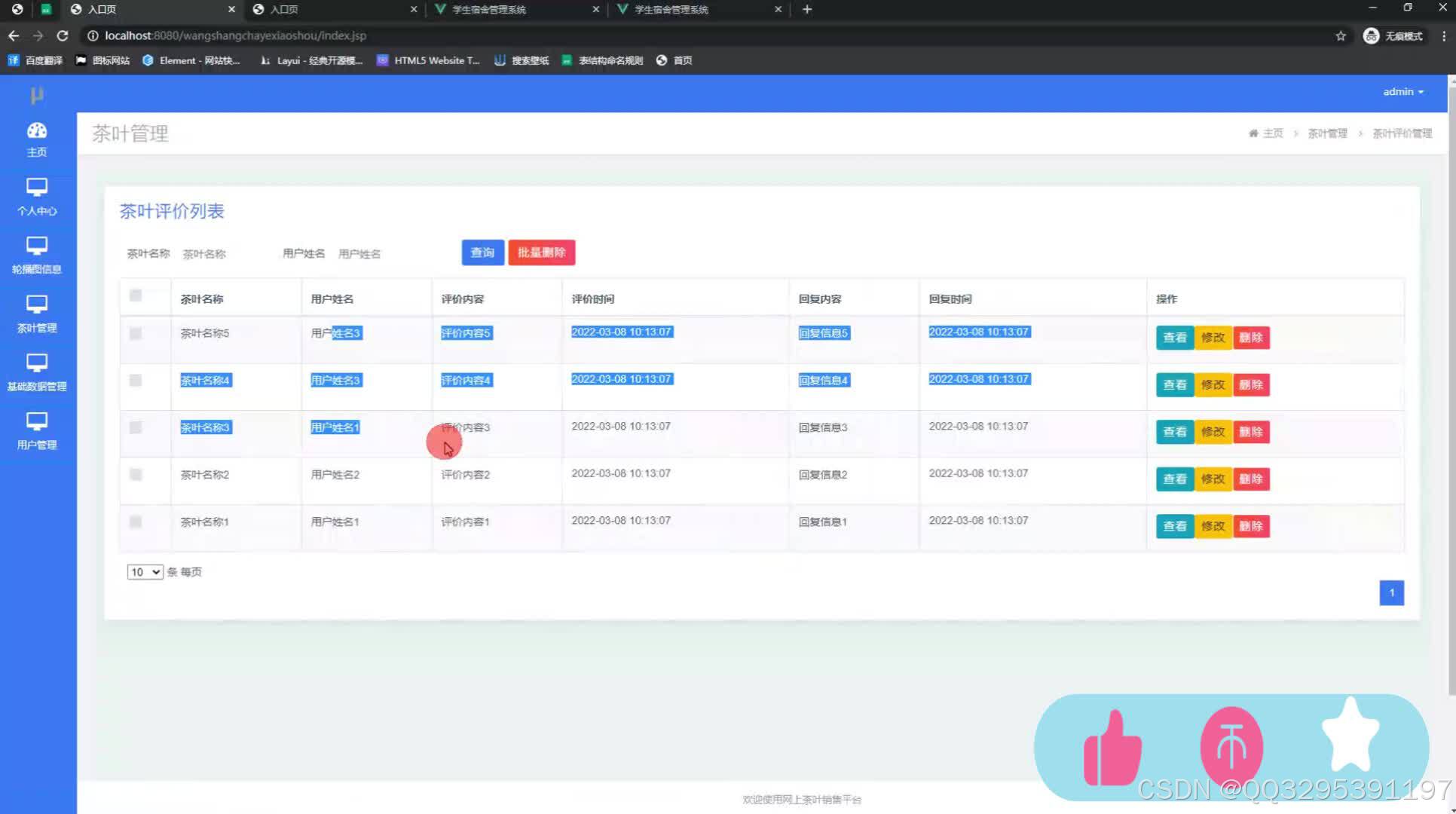Image resolution: width=1456 pixels, height=814 pixels.
Task: Check the row checkbox for 茶叶名称3
Action: [x=136, y=427]
